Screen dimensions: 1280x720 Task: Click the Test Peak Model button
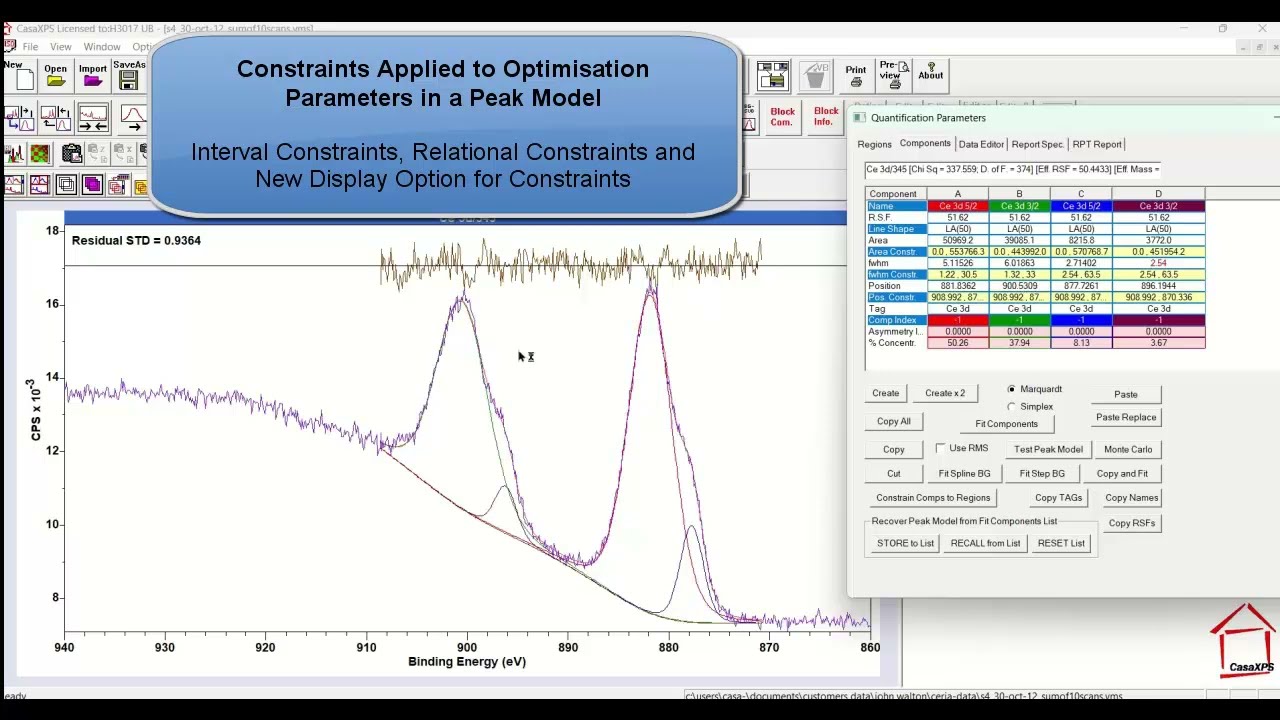coord(1048,449)
